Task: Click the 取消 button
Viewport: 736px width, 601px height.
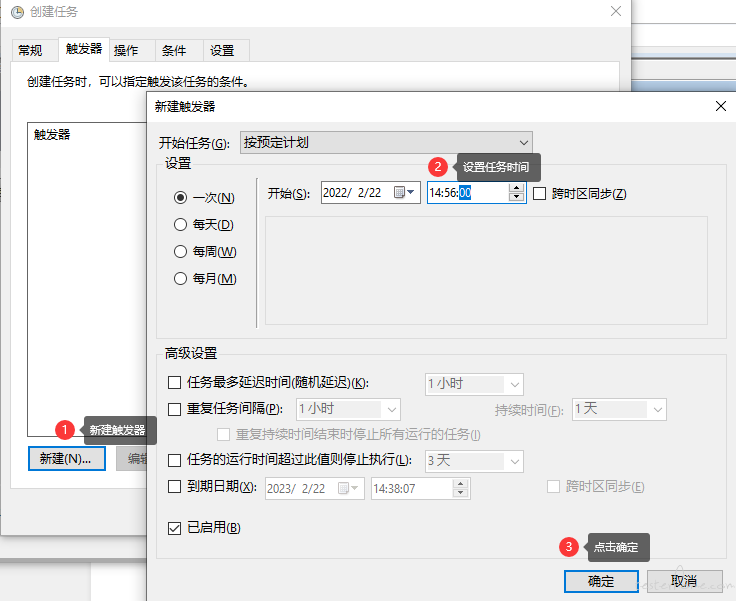Action: pos(684,581)
